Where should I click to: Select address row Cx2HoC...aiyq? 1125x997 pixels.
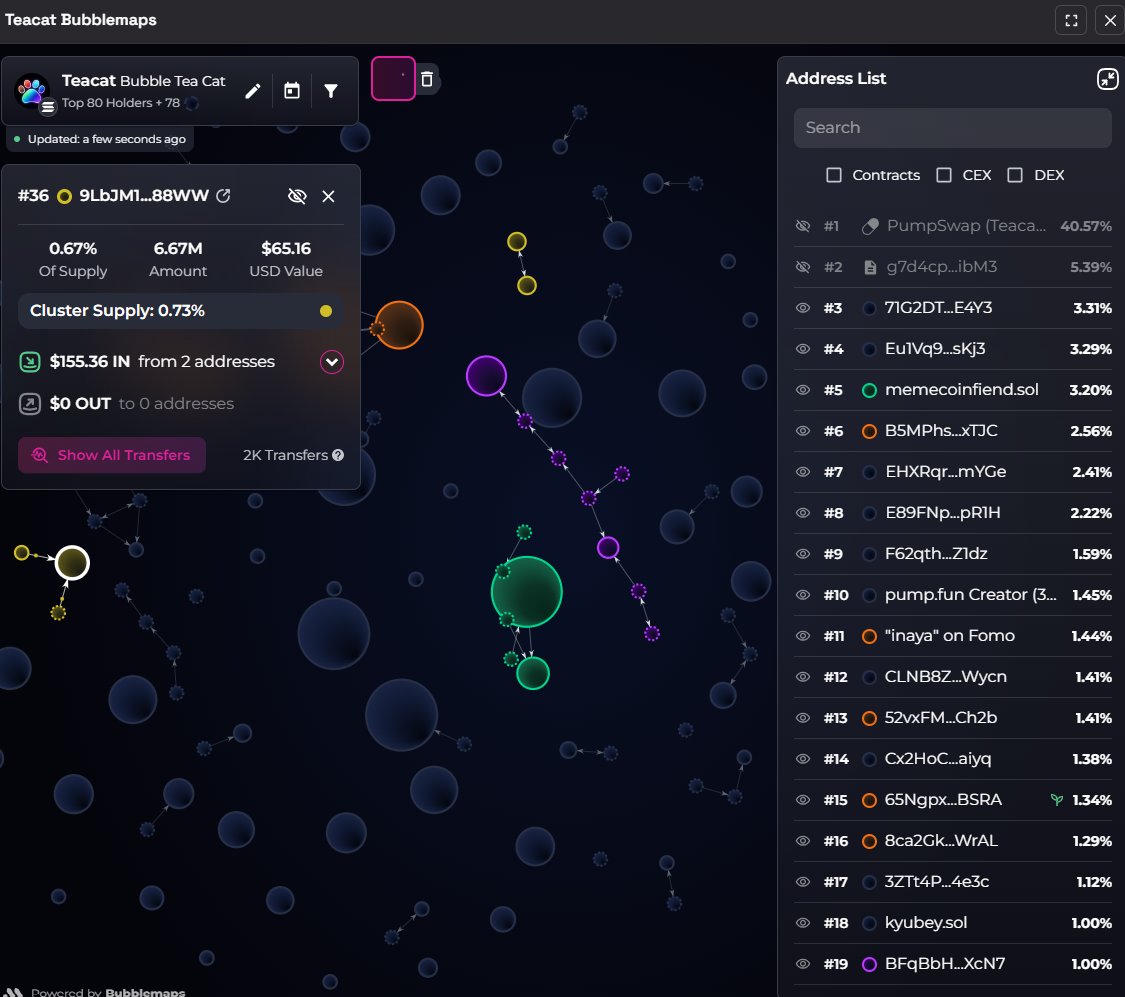953,759
